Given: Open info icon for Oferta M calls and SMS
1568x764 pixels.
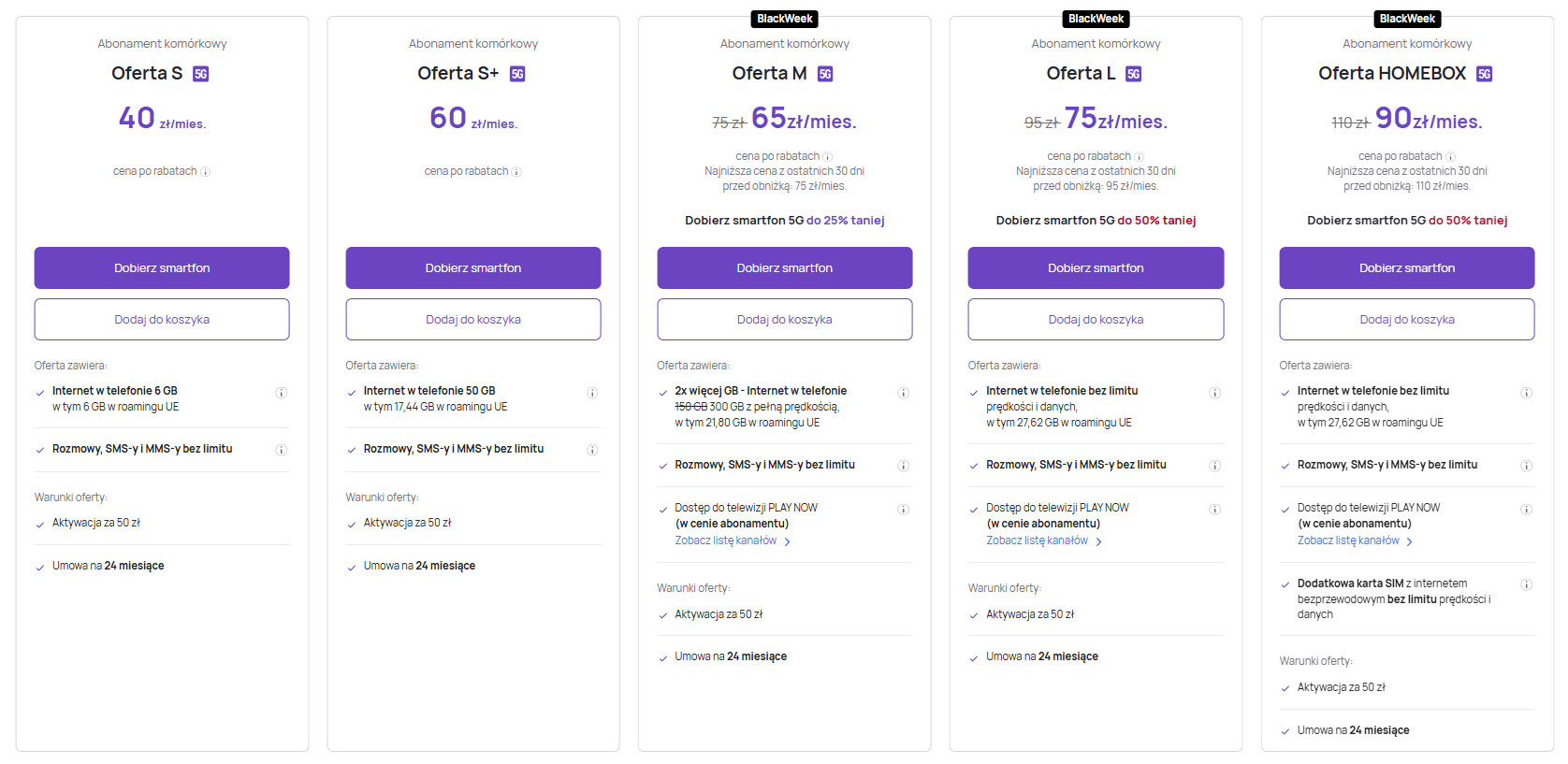Looking at the screenshot, I should coord(904,466).
